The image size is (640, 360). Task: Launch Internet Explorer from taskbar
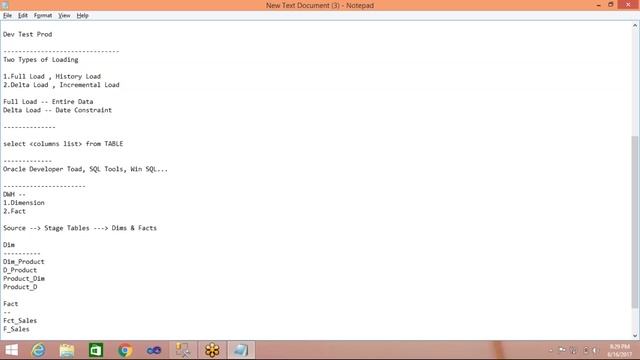38,350
